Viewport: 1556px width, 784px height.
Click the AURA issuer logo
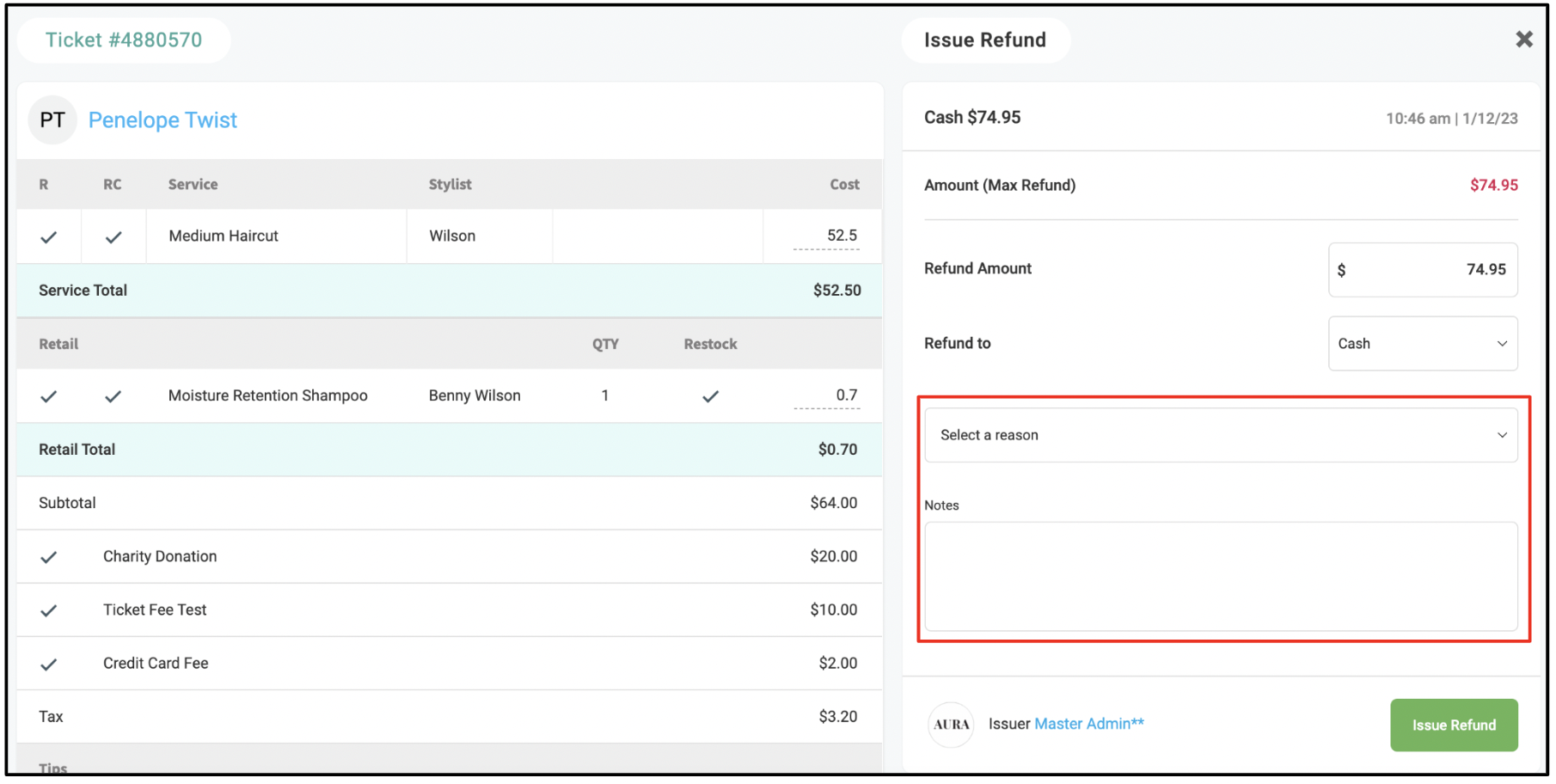[951, 725]
